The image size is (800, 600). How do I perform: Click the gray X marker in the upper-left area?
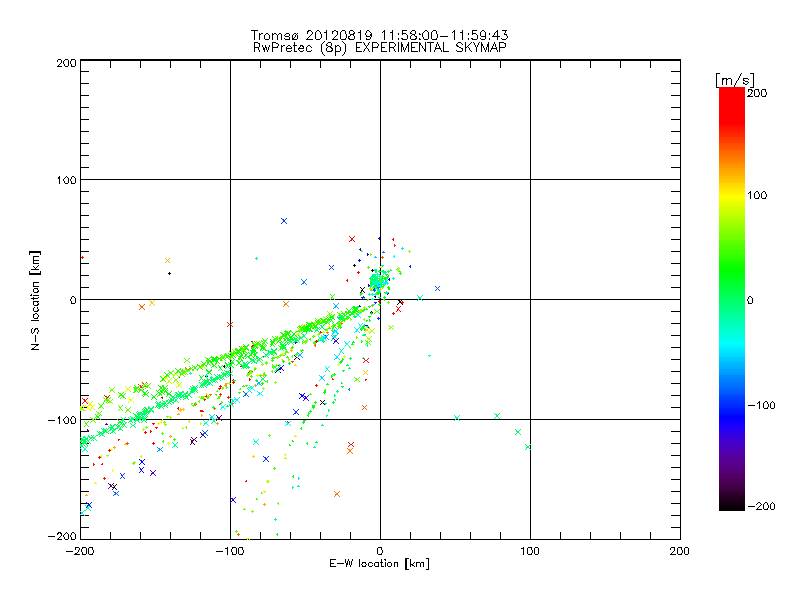[x=168, y=261]
